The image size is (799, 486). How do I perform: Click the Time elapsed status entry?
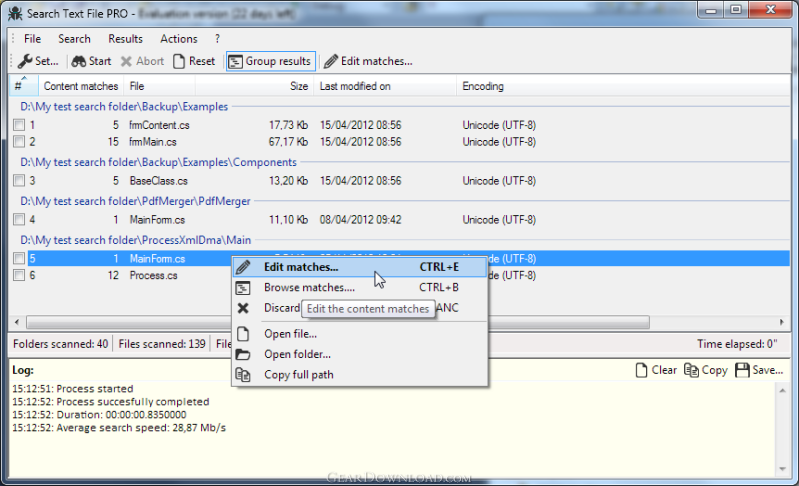737,344
